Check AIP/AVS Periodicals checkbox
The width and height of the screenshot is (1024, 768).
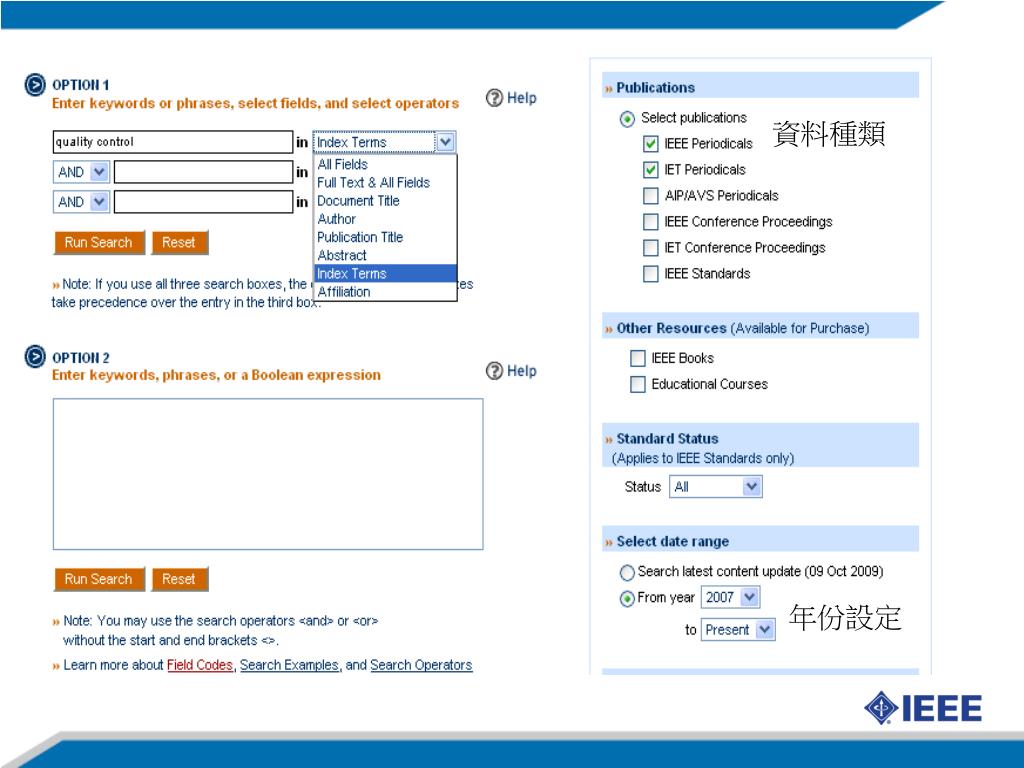(x=650, y=195)
